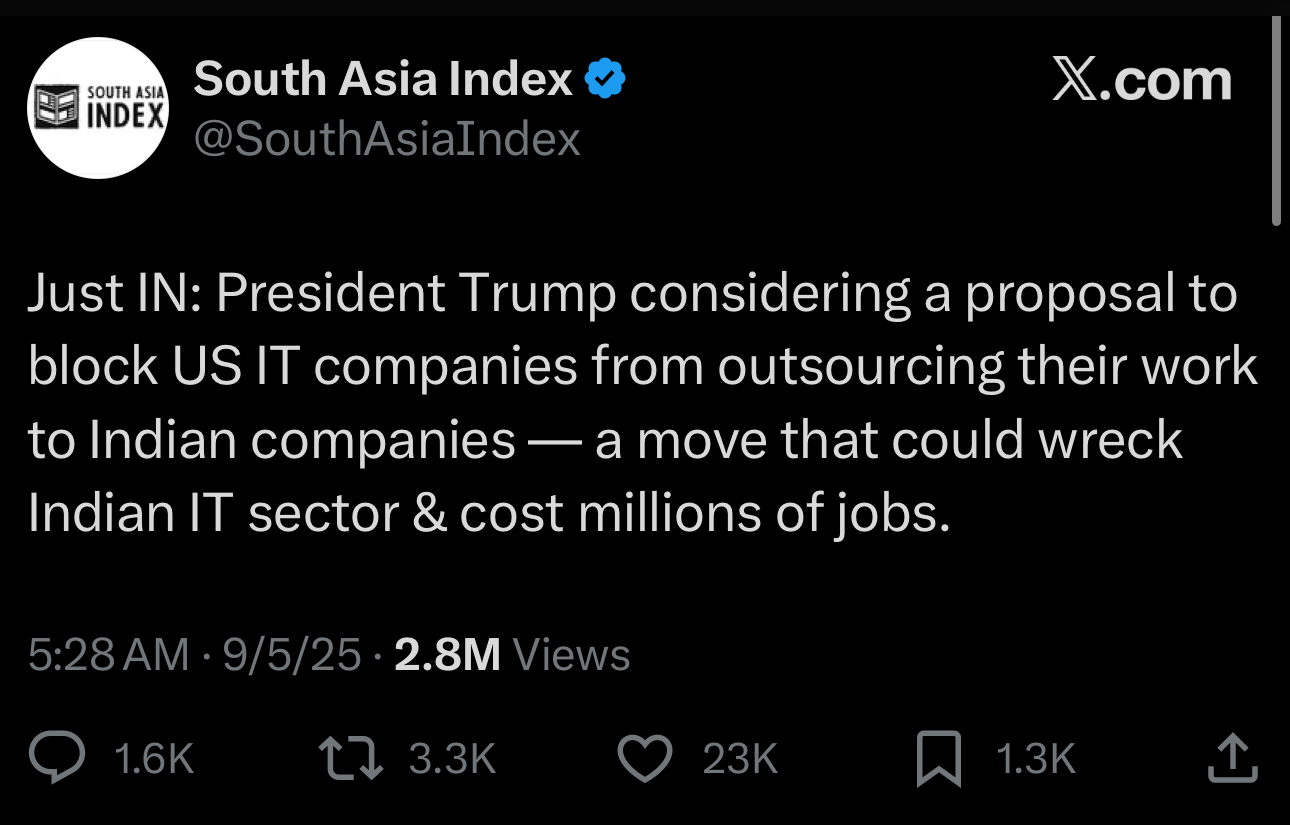Click the Views label beside 2.8M
Viewport: 1290px width, 825px height.
pos(571,656)
